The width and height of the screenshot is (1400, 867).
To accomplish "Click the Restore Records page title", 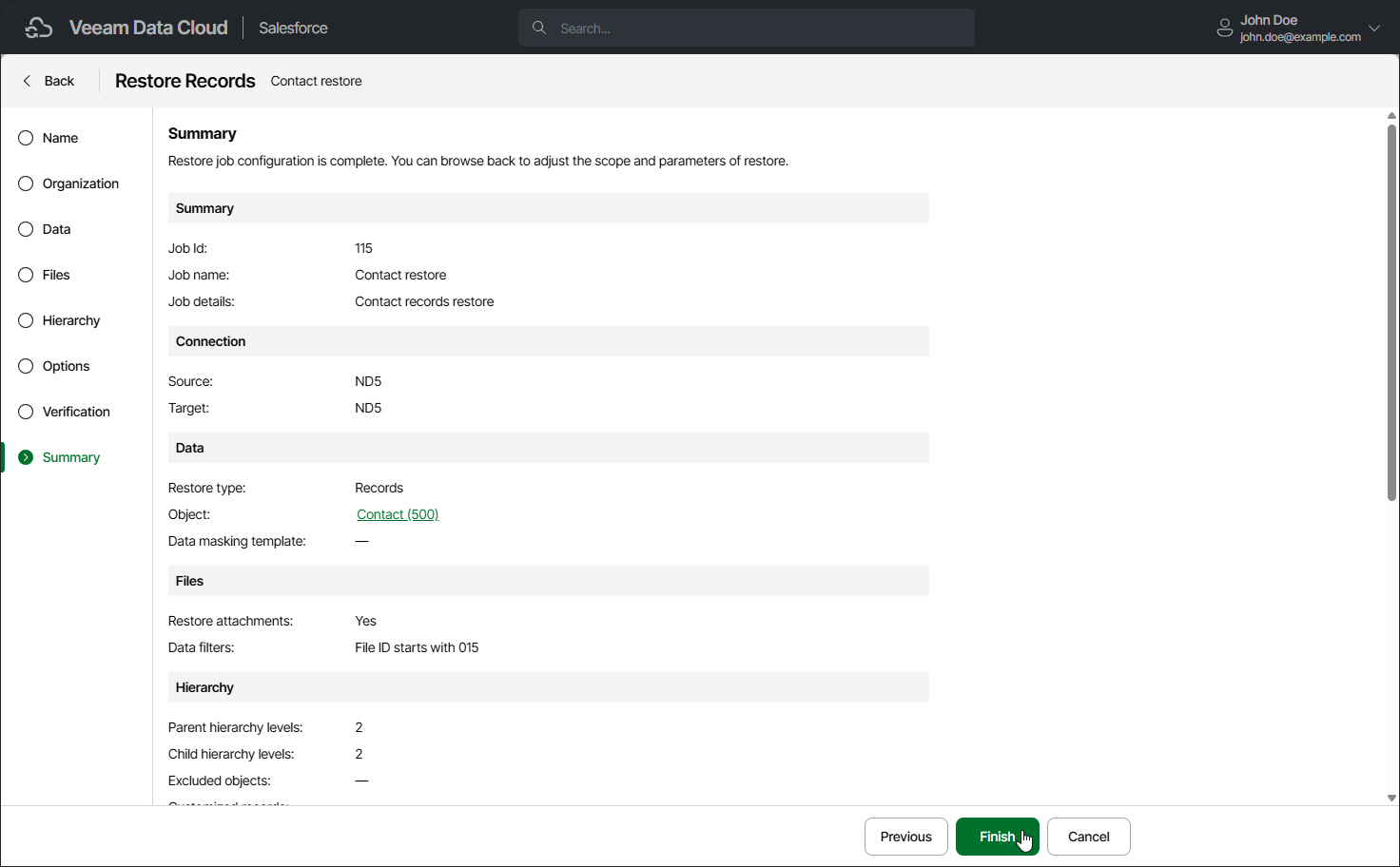I will click(185, 81).
